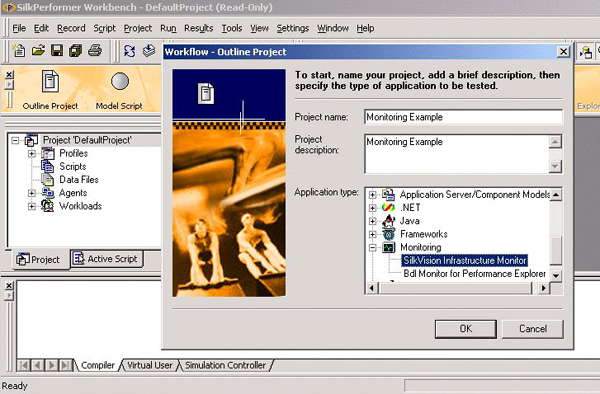Click the Open folder toolbar icon
The height and width of the screenshot is (394, 600).
[38, 50]
